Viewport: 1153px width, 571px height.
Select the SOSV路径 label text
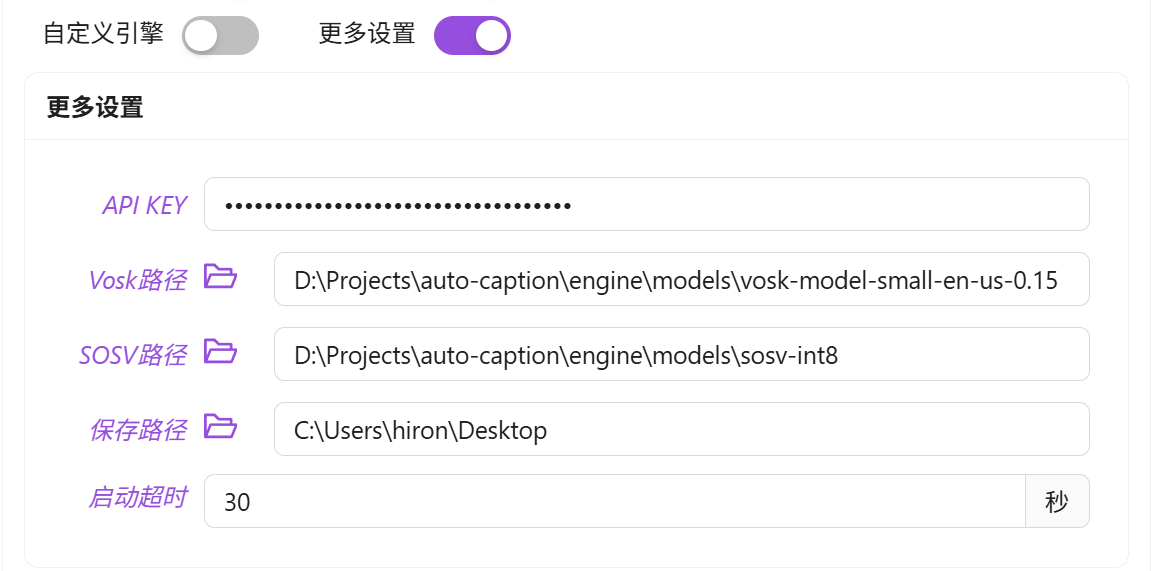(x=132, y=355)
